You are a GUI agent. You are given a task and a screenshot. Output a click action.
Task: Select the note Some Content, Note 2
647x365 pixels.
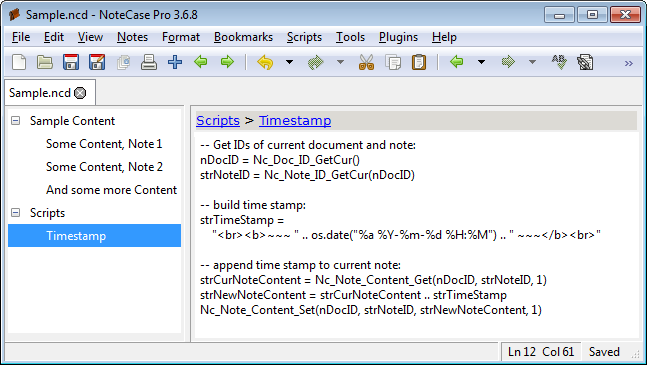pyautogui.click(x=104, y=167)
